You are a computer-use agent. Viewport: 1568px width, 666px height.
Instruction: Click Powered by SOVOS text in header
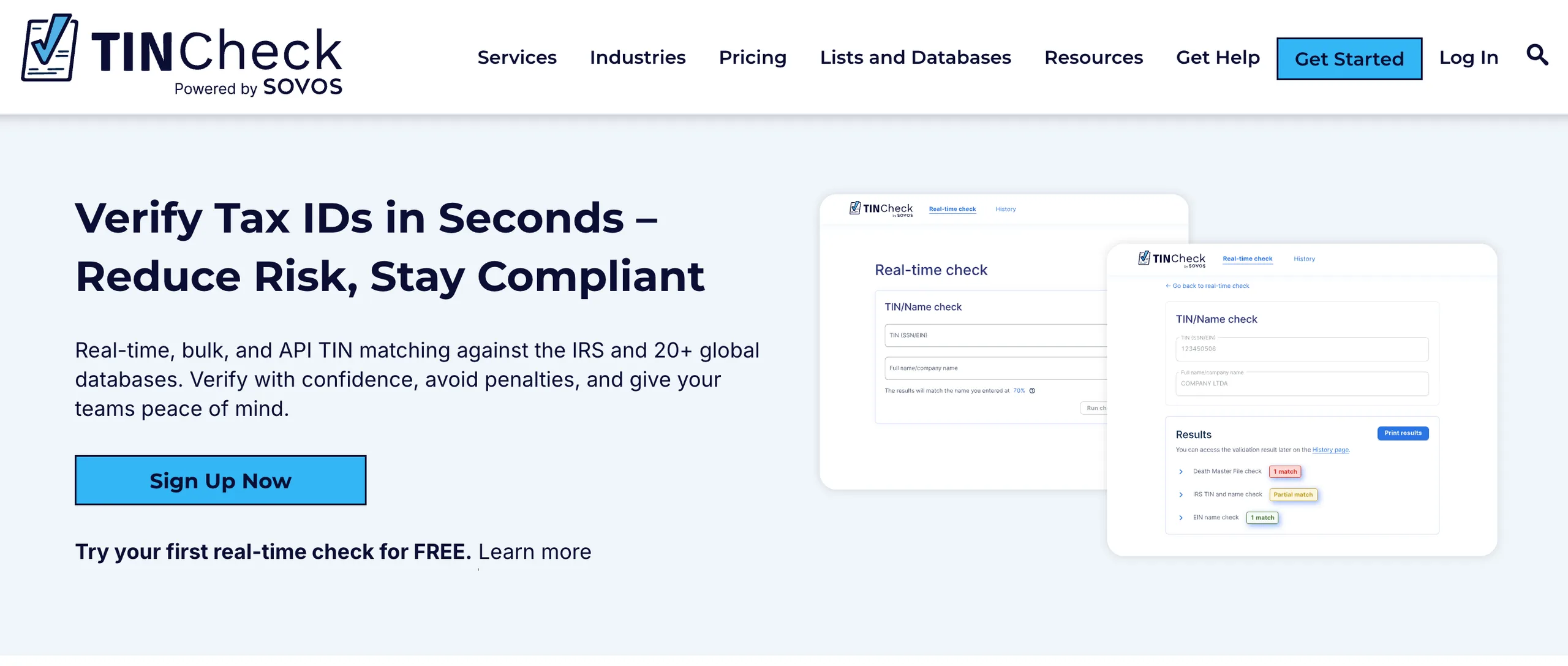pos(258,88)
